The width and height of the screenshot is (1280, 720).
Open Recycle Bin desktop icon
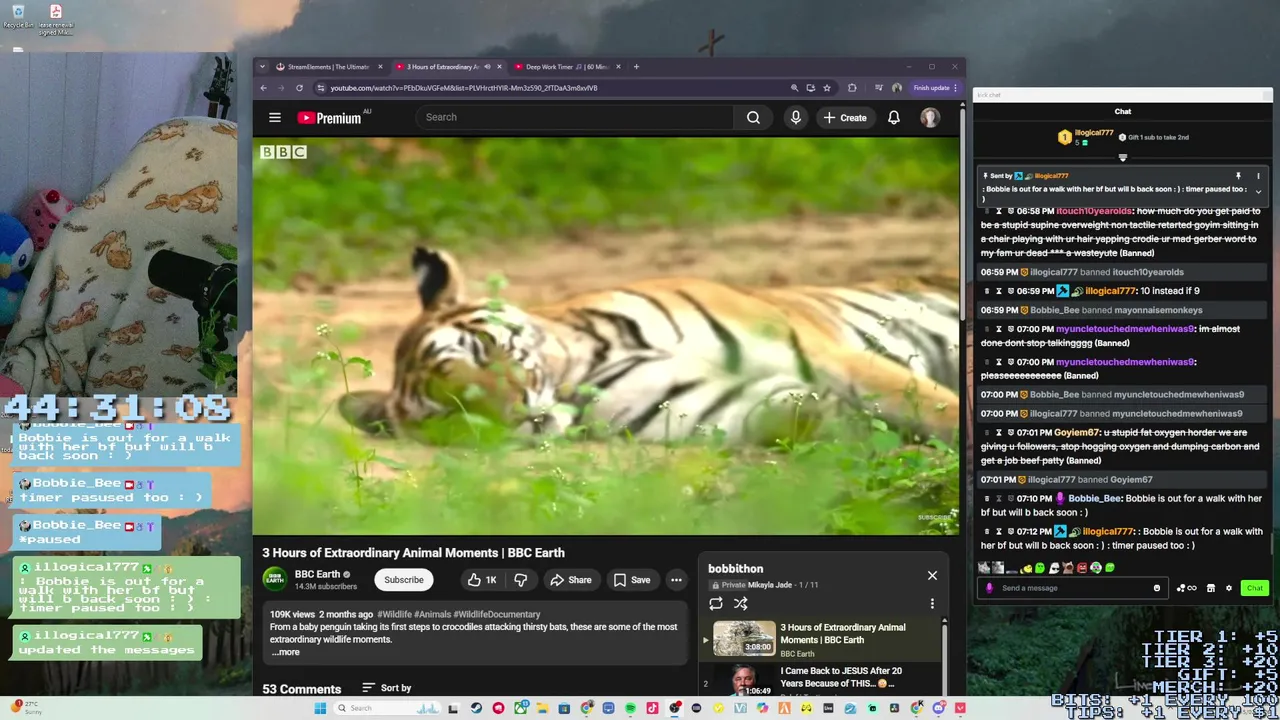[18, 17]
